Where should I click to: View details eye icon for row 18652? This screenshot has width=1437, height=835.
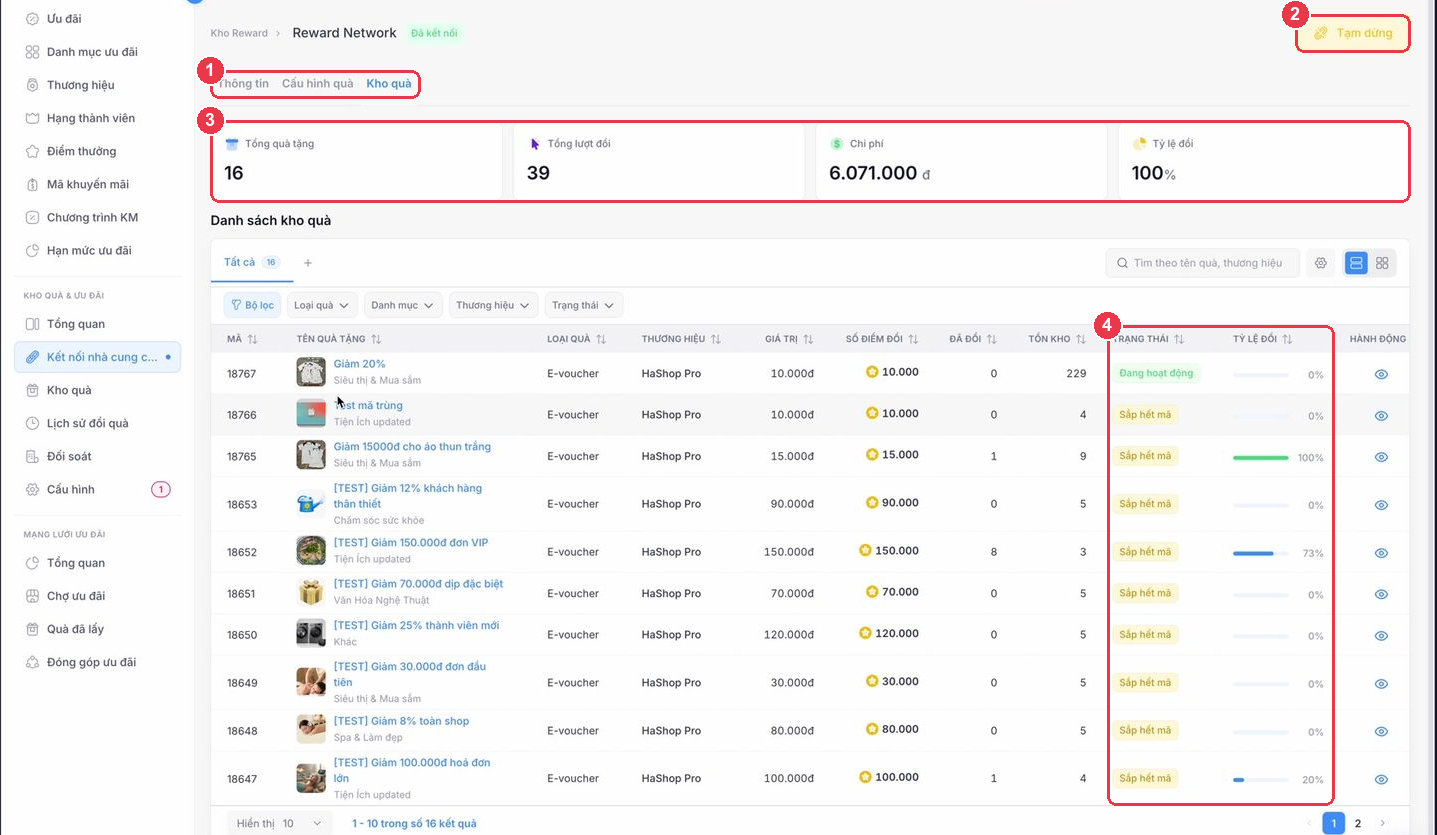(1381, 553)
